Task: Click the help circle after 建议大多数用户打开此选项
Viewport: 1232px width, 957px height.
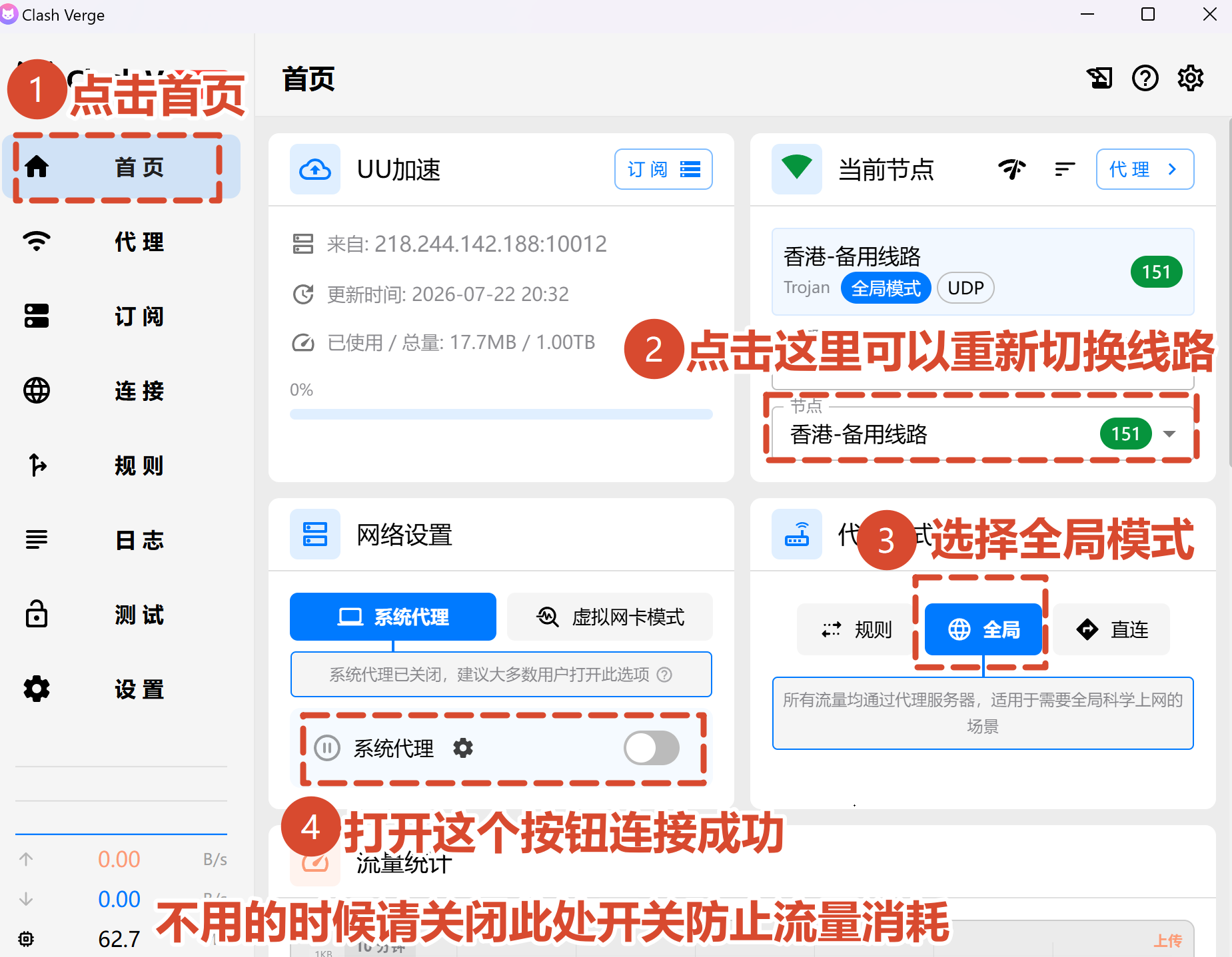Action: [664, 675]
